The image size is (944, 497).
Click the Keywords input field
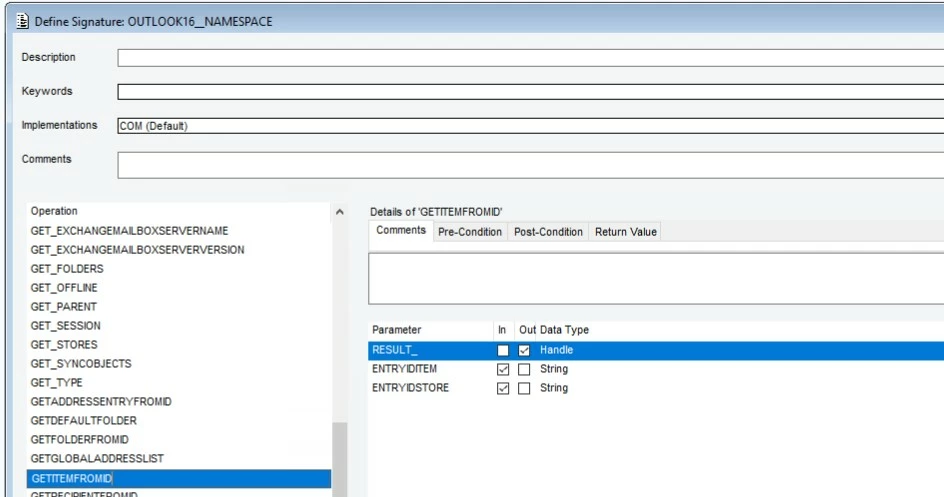point(530,91)
